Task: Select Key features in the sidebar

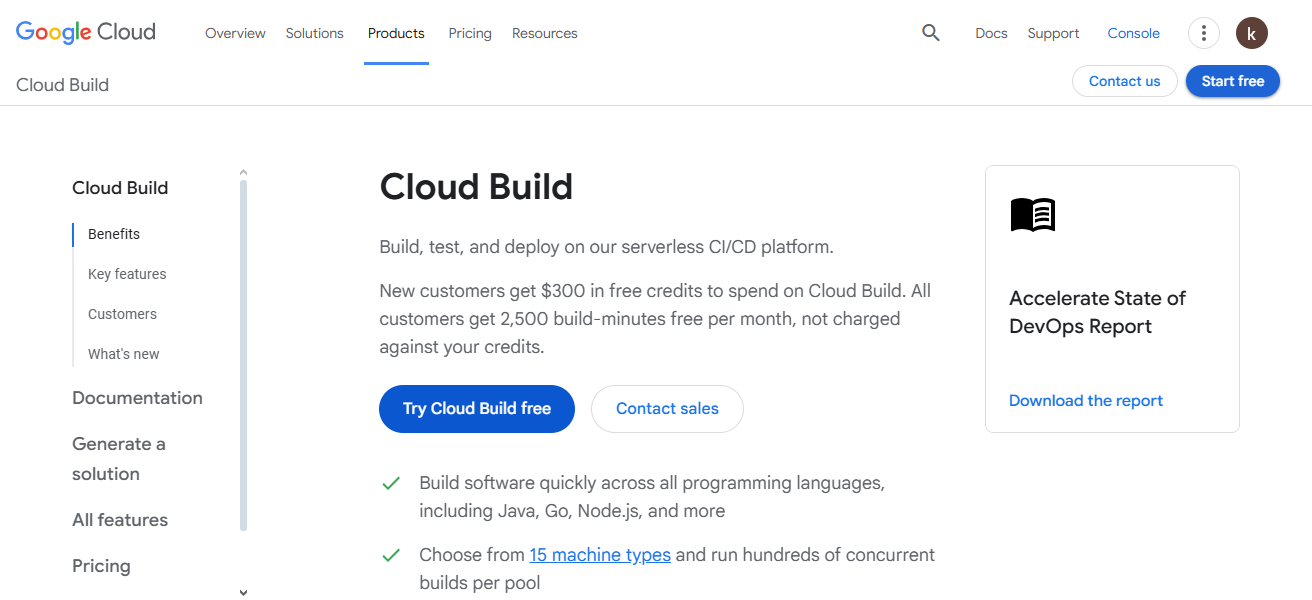Action: [x=126, y=273]
